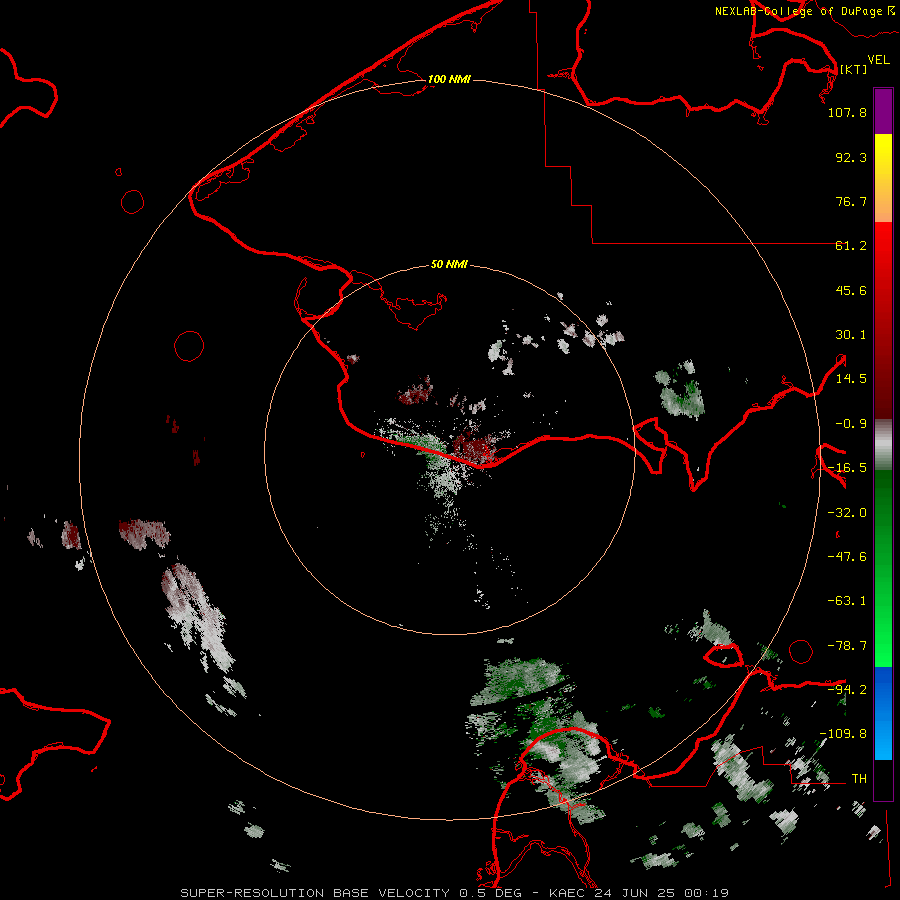Click the [KT] units label
The height and width of the screenshot is (900, 900).
(x=854, y=69)
